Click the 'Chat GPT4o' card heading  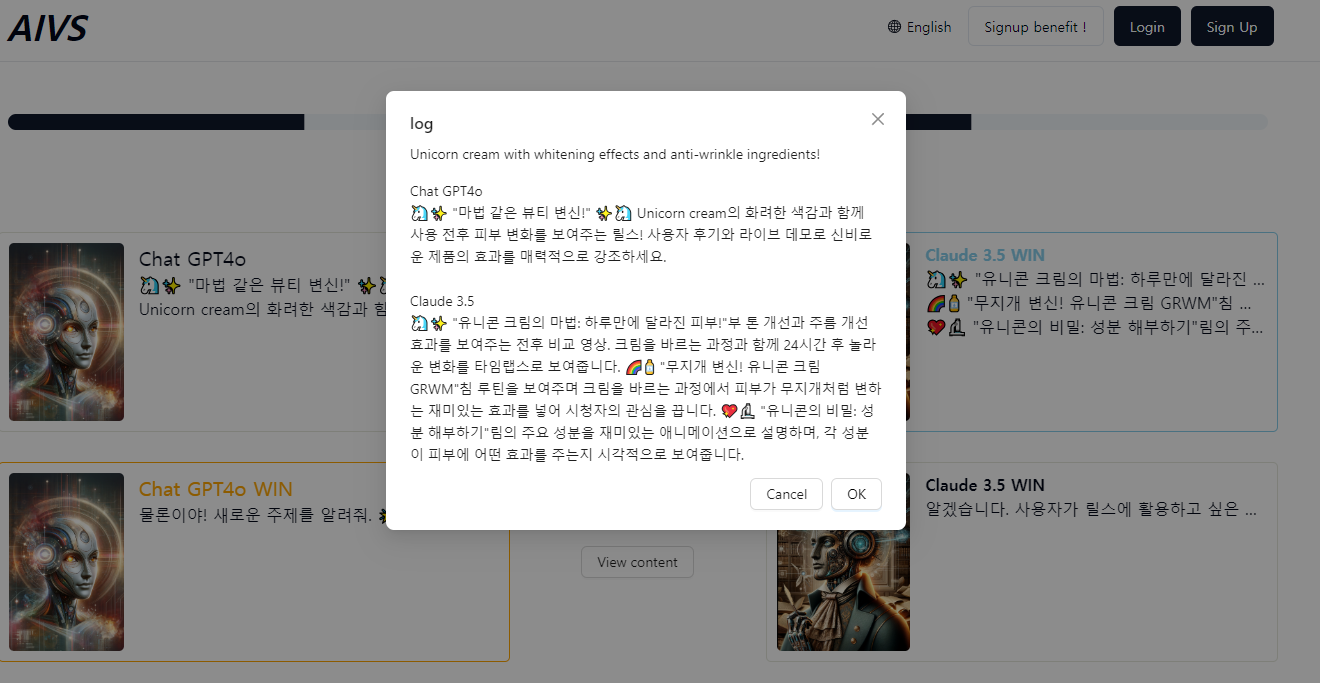[x=192, y=260]
